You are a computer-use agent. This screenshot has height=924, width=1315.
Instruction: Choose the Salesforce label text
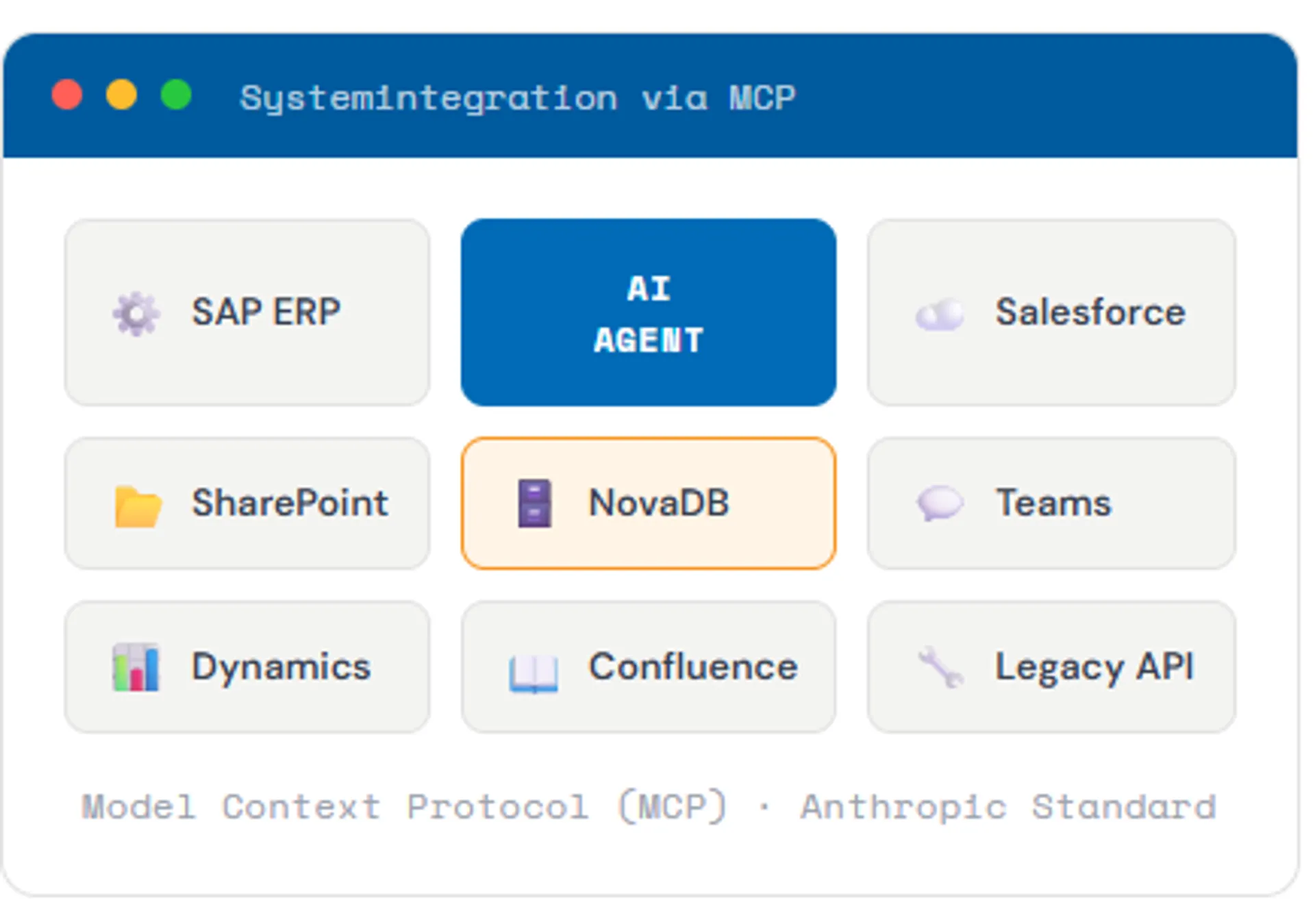pos(1090,312)
